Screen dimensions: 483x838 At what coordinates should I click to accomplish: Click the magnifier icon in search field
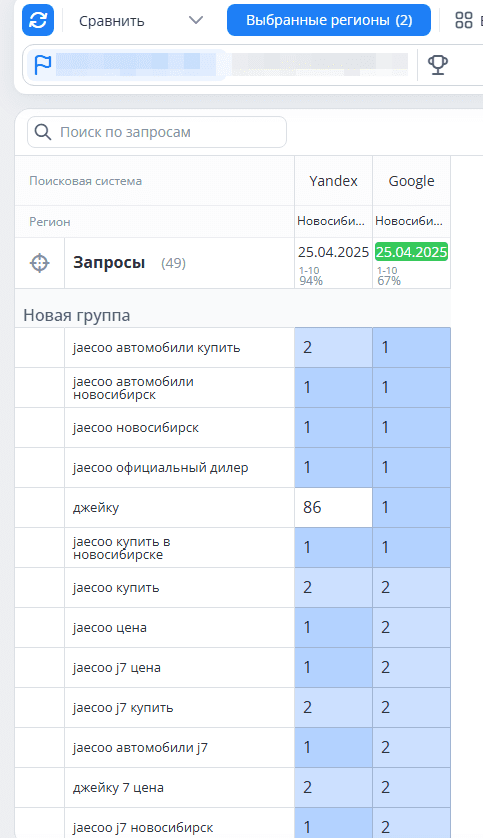click(43, 132)
